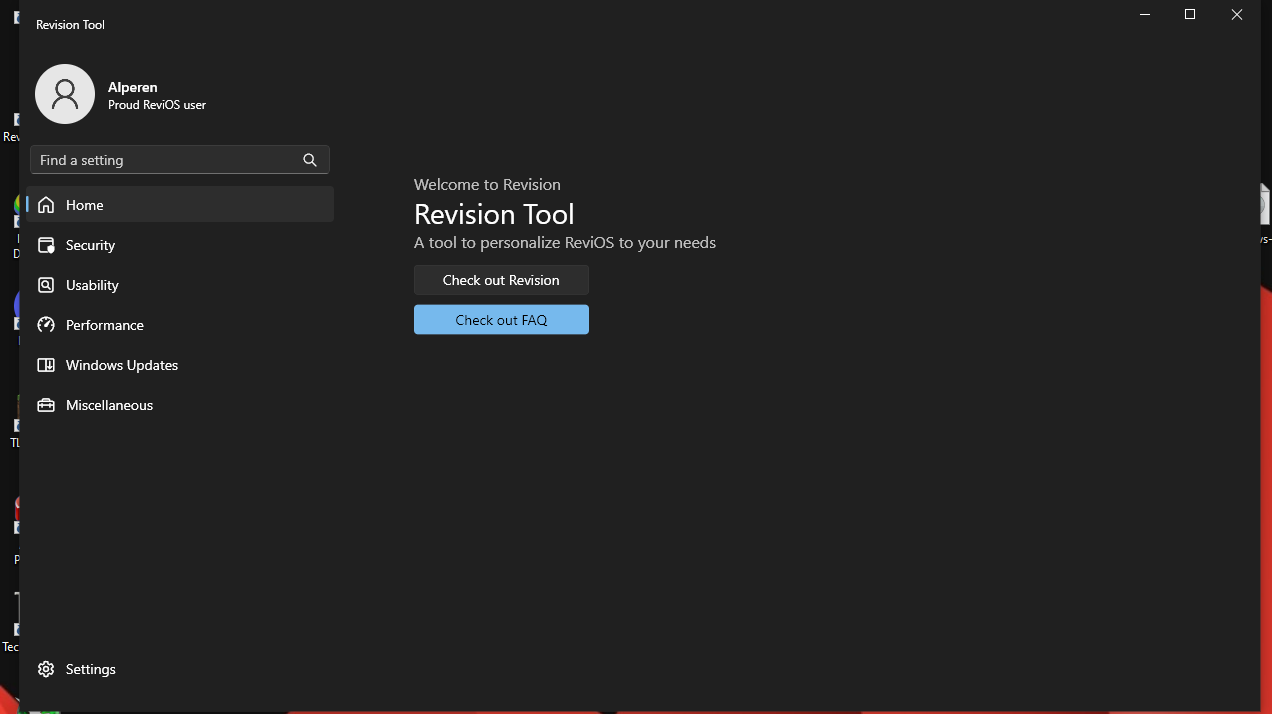
Task: Click the Check out FAQ button
Action: (501, 320)
